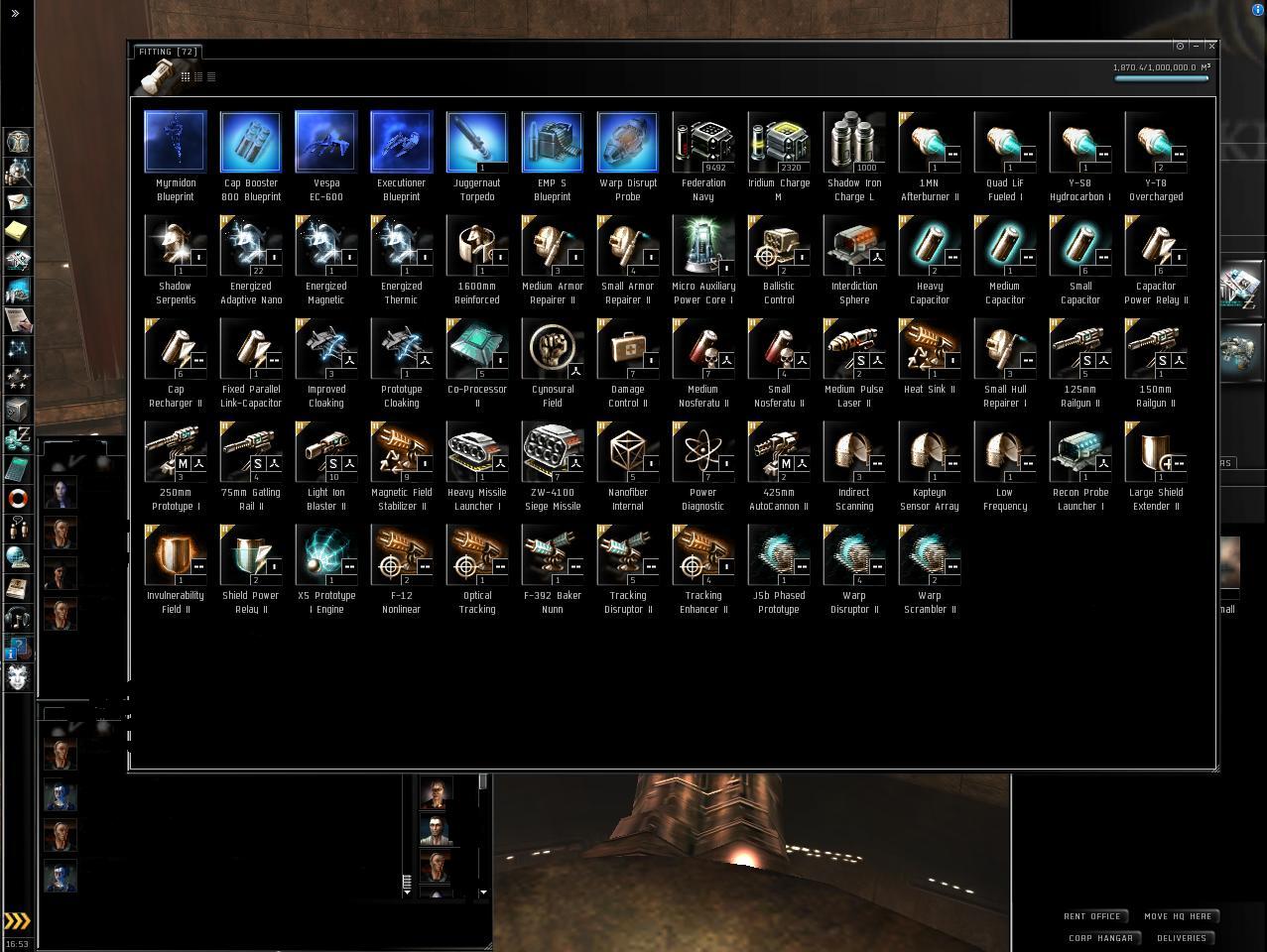
Task: Select the 1600mm Reinforced plate item
Action: (477, 258)
